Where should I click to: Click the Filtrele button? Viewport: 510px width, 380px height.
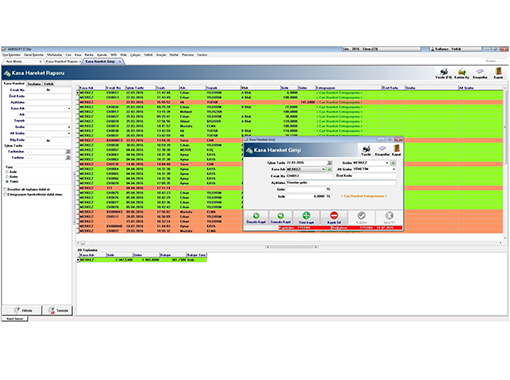(22, 310)
